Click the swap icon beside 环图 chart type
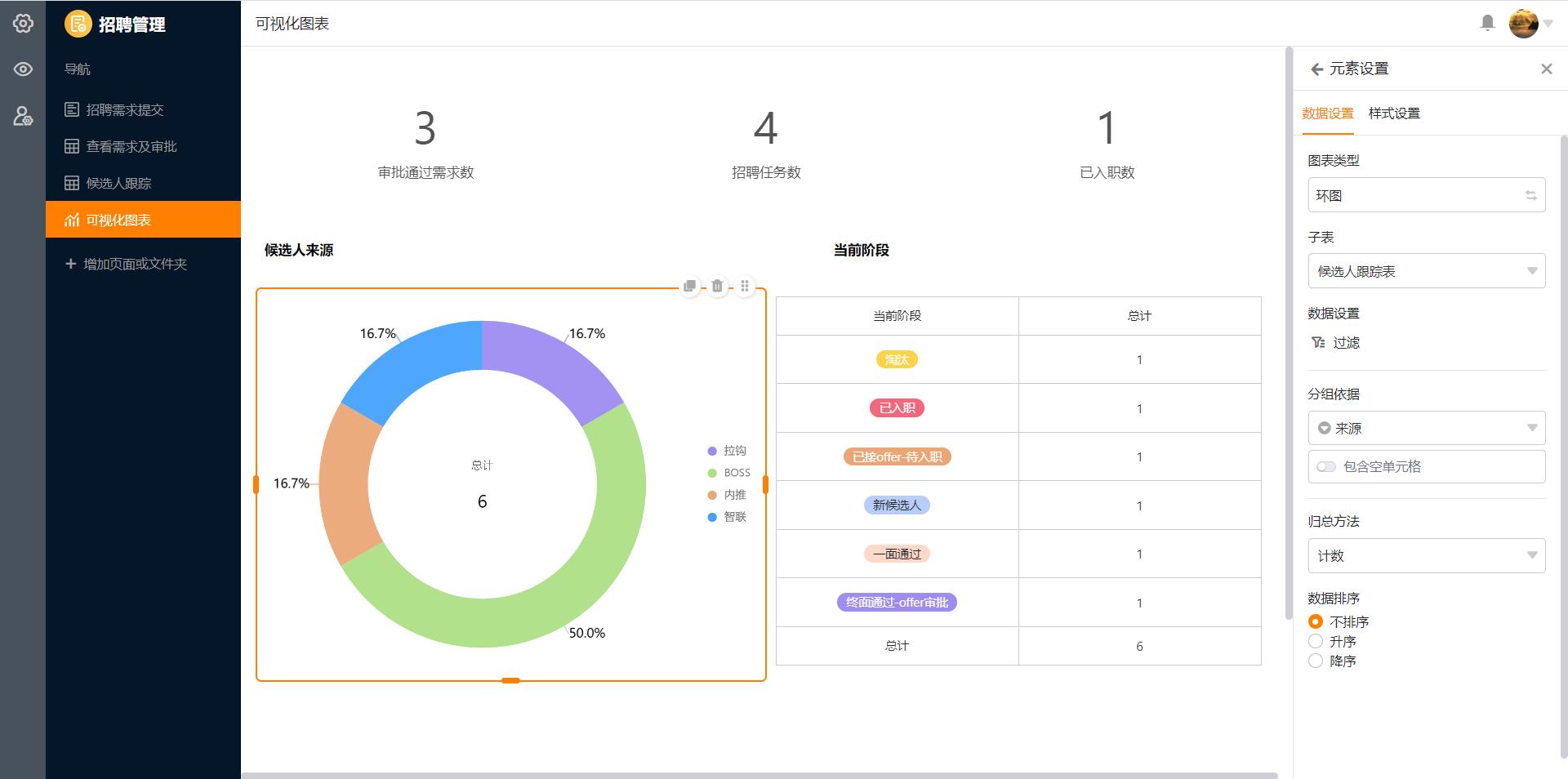The width and height of the screenshot is (1568, 779). click(1530, 195)
